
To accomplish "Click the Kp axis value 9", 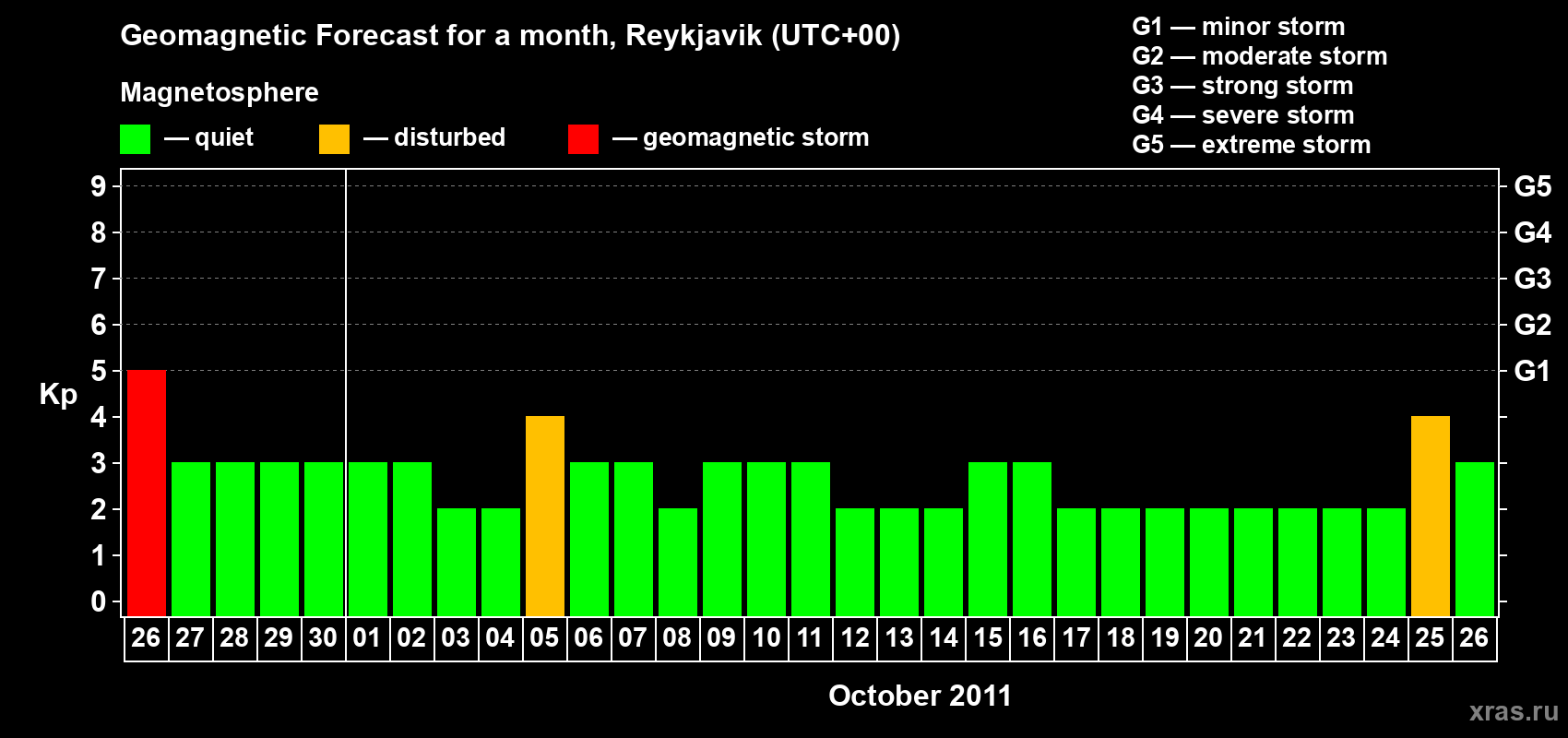I will pyautogui.click(x=99, y=186).
